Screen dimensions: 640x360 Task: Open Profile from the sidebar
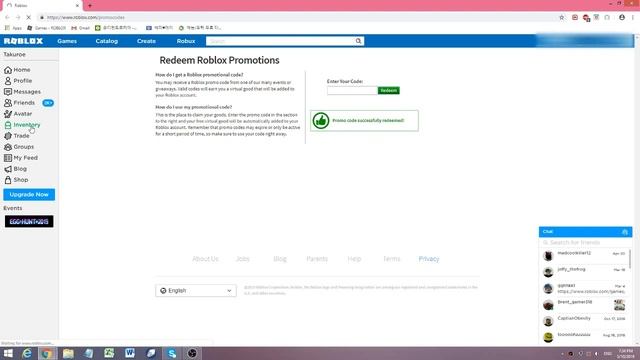(18, 81)
